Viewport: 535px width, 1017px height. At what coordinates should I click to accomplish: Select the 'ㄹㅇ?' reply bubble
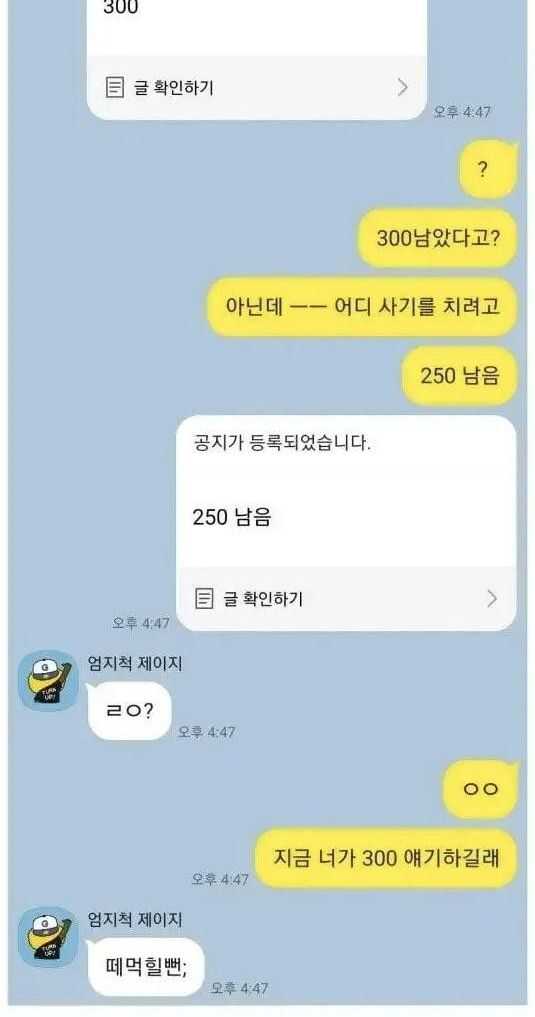click(130, 711)
